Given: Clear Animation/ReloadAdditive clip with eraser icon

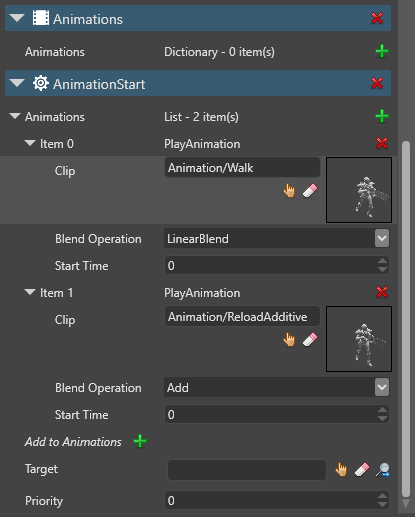Looking at the screenshot, I should point(310,340).
